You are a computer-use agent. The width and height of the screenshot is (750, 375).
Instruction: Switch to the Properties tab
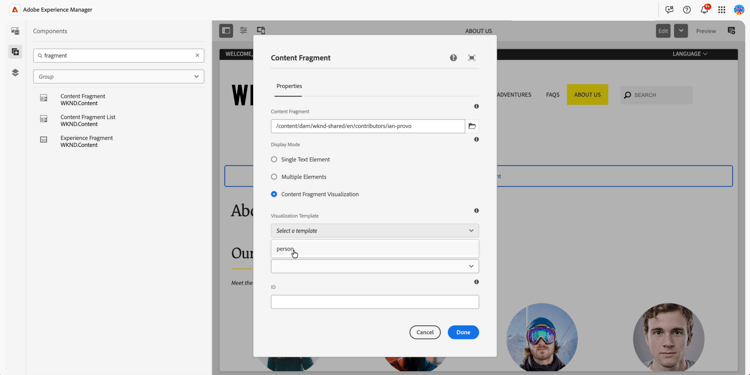[x=289, y=86]
